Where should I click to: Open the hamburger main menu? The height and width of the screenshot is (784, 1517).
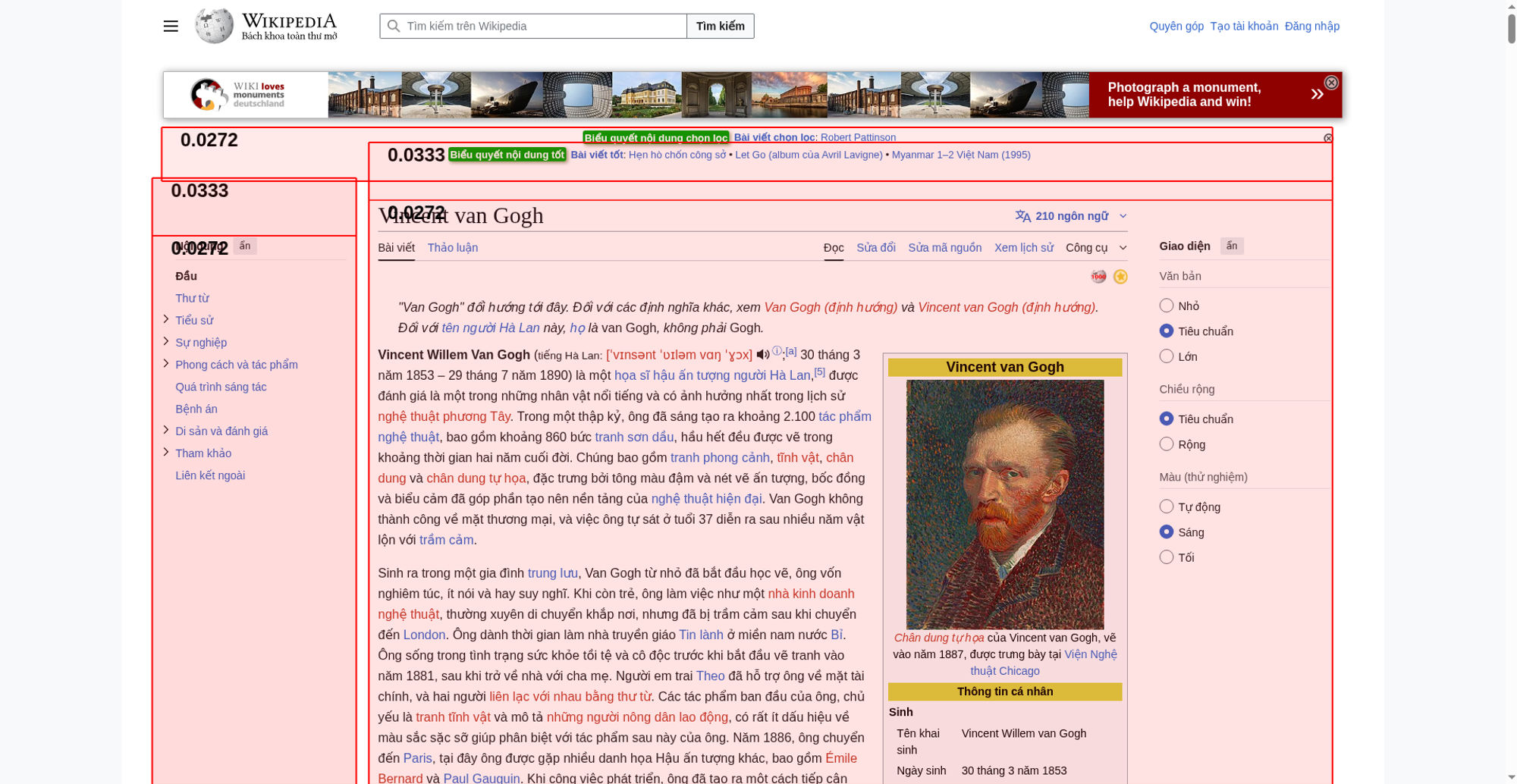[171, 27]
